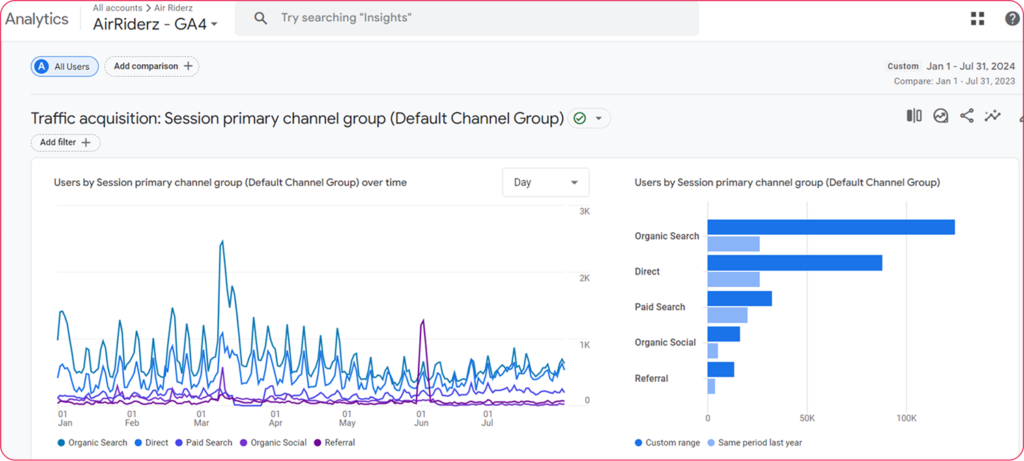This screenshot has width=1024, height=461.
Task: Click the help question mark icon
Action: pos(1011,18)
